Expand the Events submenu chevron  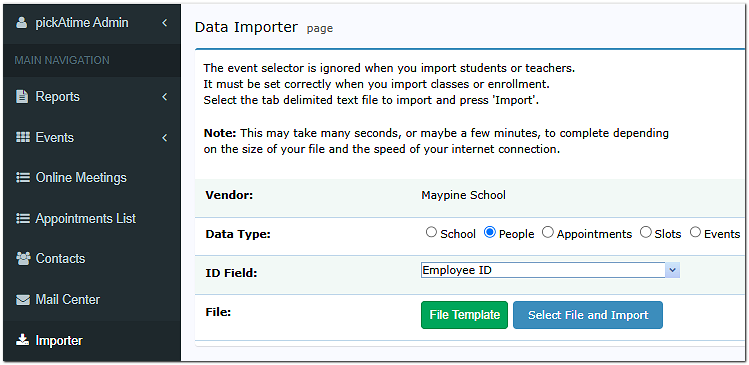[x=164, y=138]
